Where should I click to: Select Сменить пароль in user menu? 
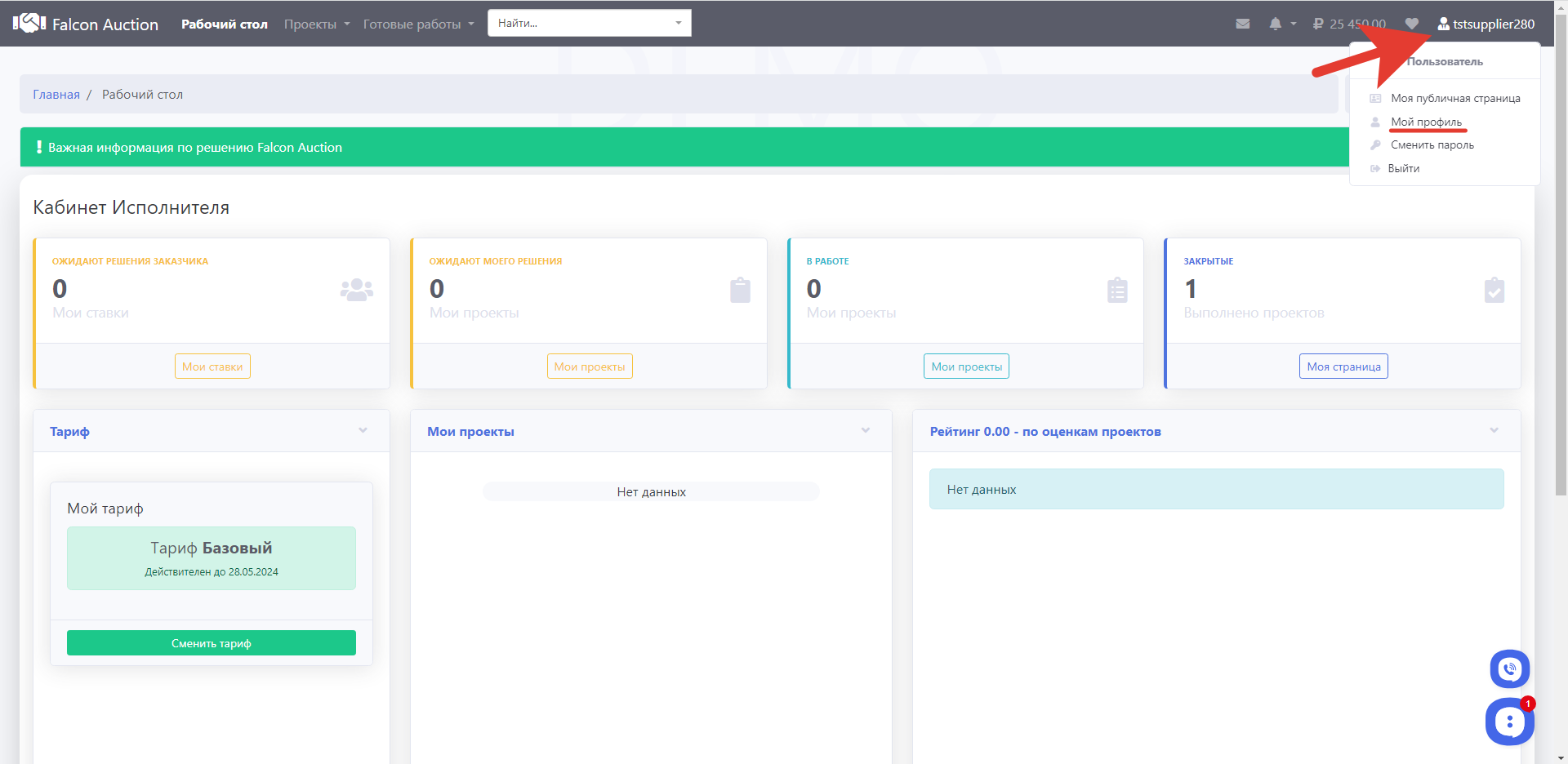point(1432,144)
